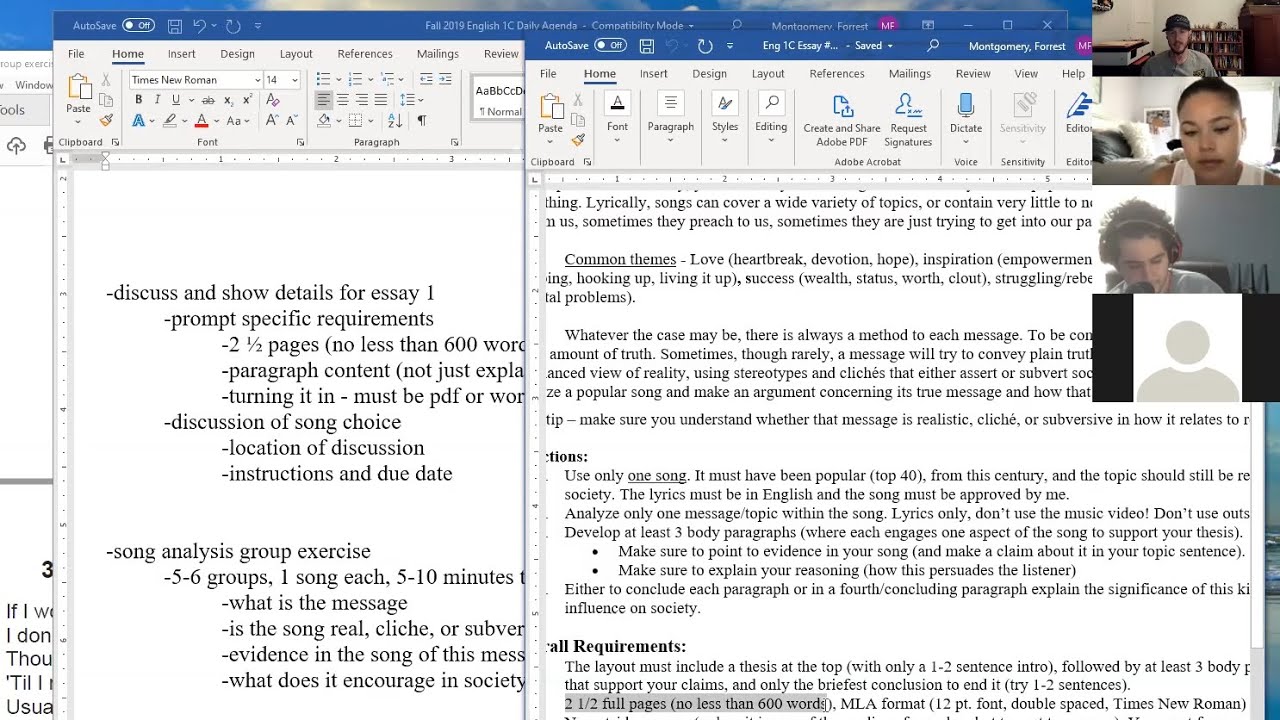This screenshot has height=720, width=1280.
Task: Toggle AutoSave in the Daily Agenda window
Action: click(x=137, y=25)
